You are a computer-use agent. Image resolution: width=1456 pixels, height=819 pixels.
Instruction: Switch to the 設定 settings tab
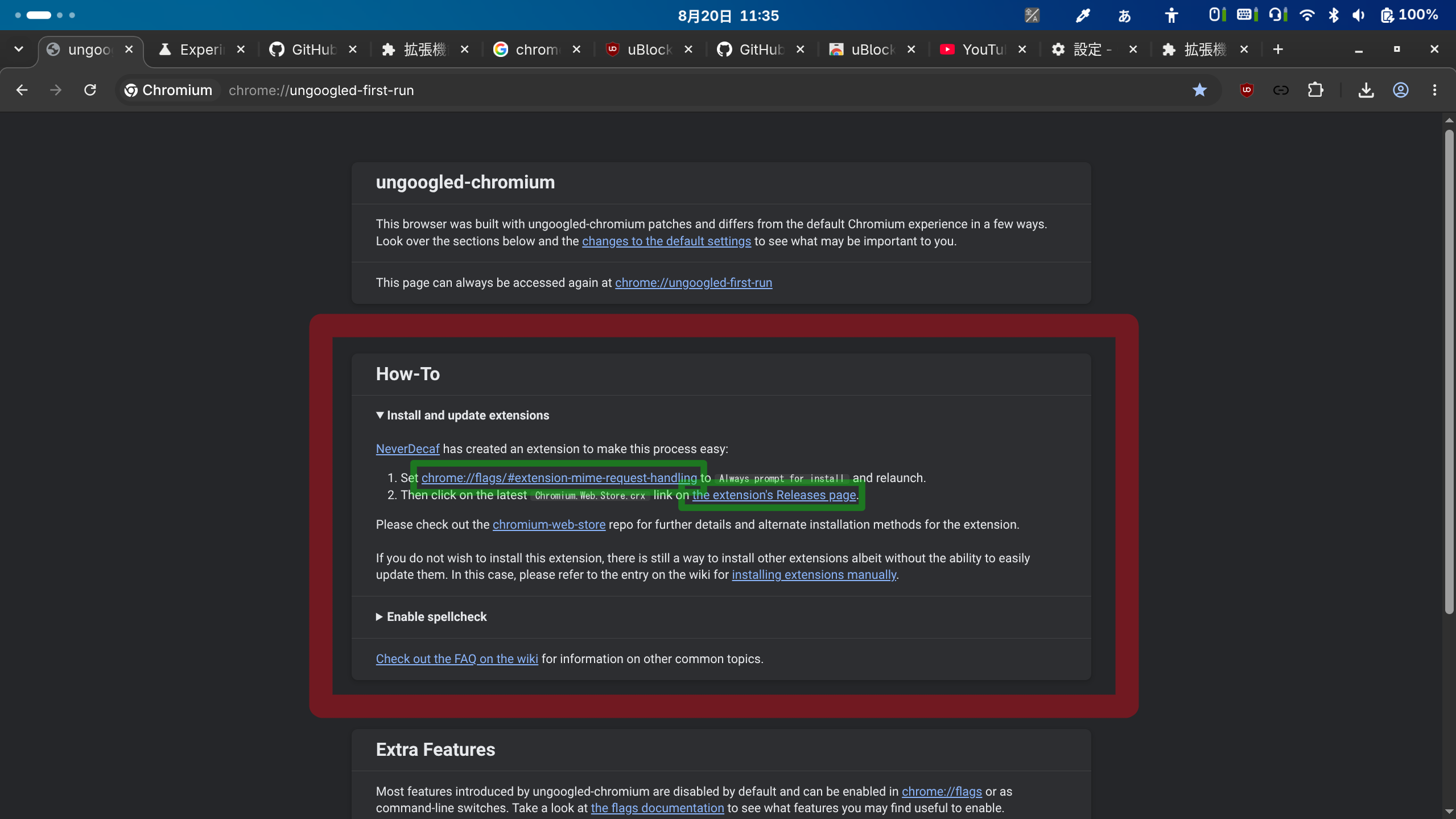click(x=1092, y=50)
